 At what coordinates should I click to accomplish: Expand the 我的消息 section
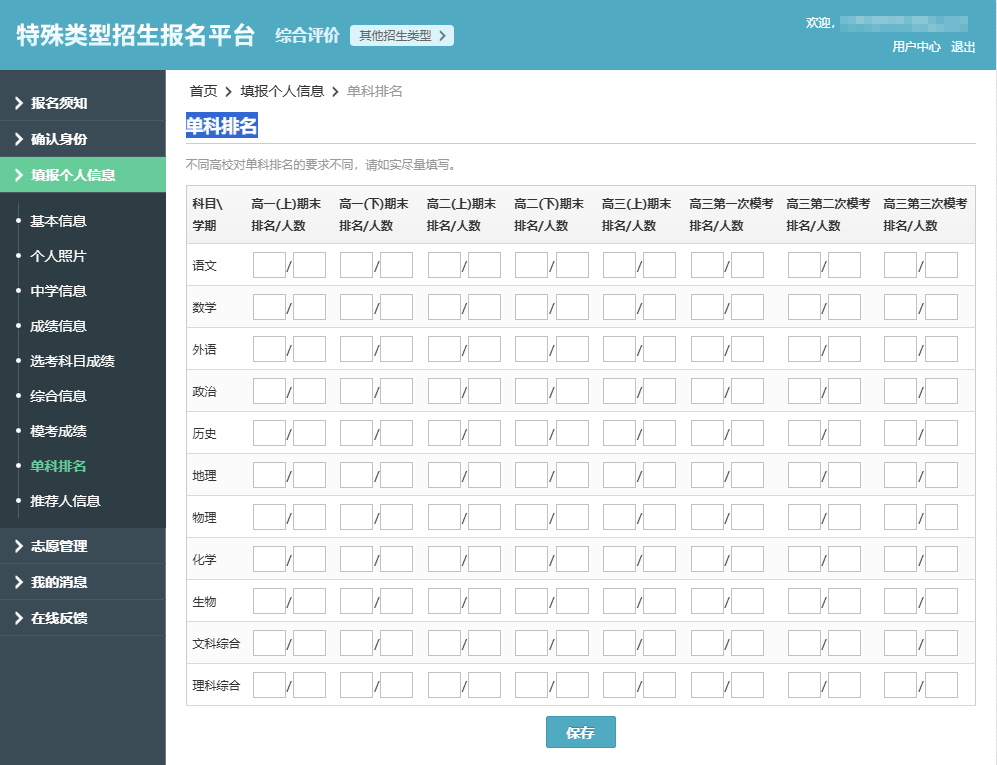pos(52,581)
